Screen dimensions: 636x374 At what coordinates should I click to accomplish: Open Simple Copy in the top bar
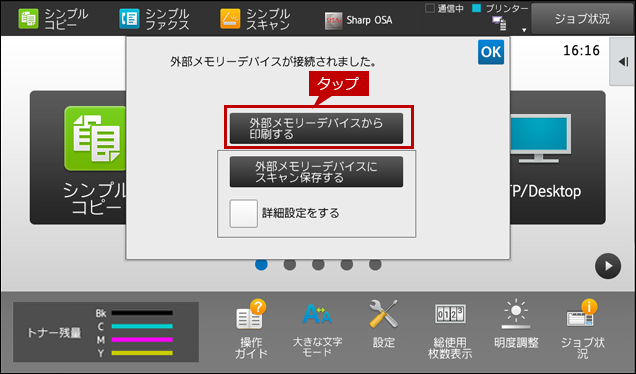click(53, 19)
